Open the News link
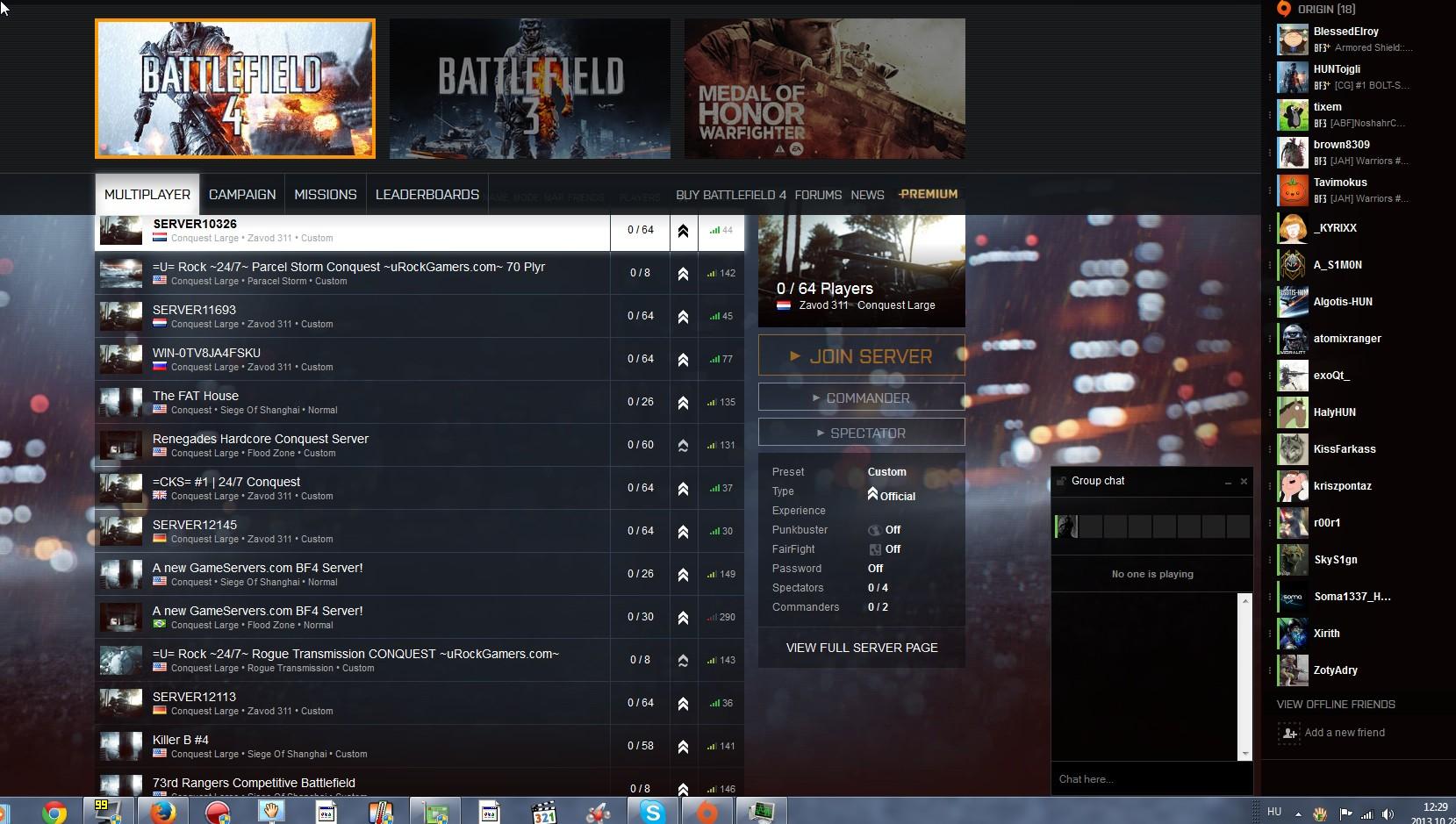This screenshot has width=1456, height=824. [x=867, y=195]
